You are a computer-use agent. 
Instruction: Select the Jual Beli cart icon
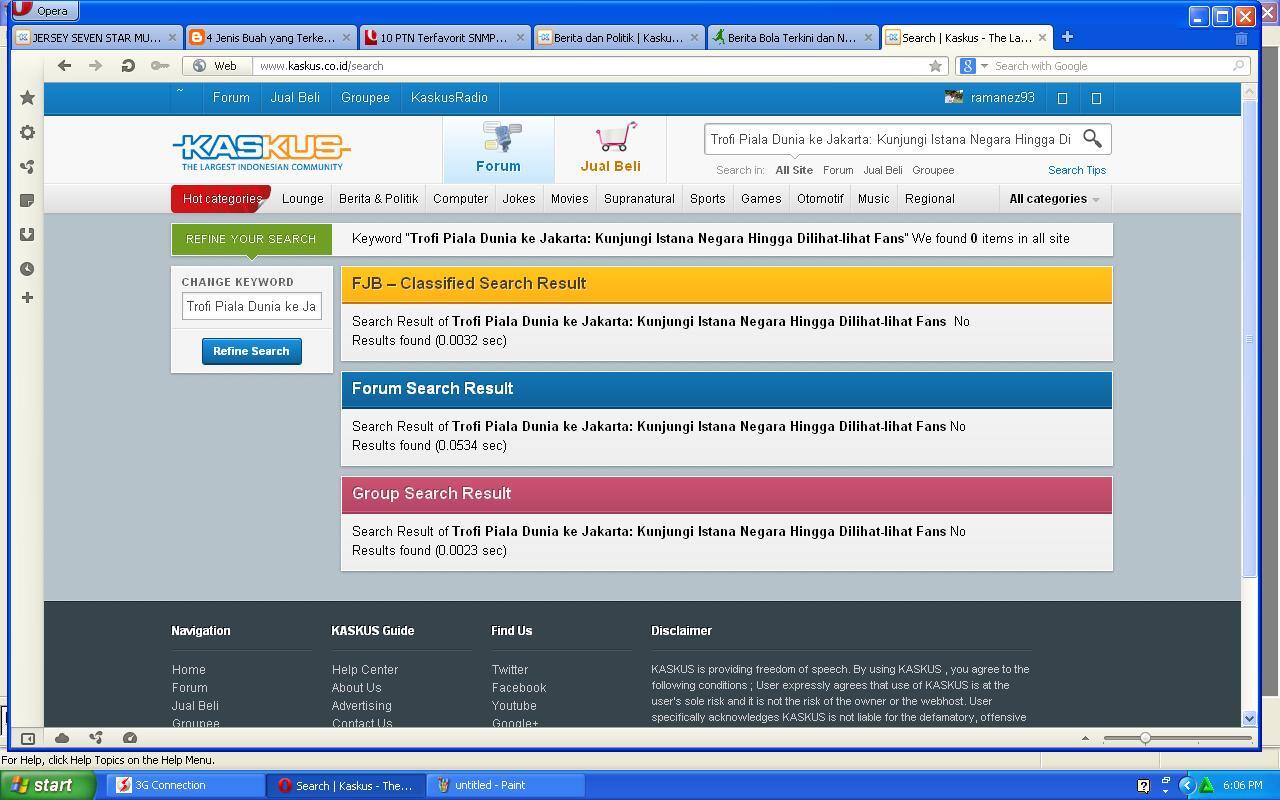pos(611,148)
